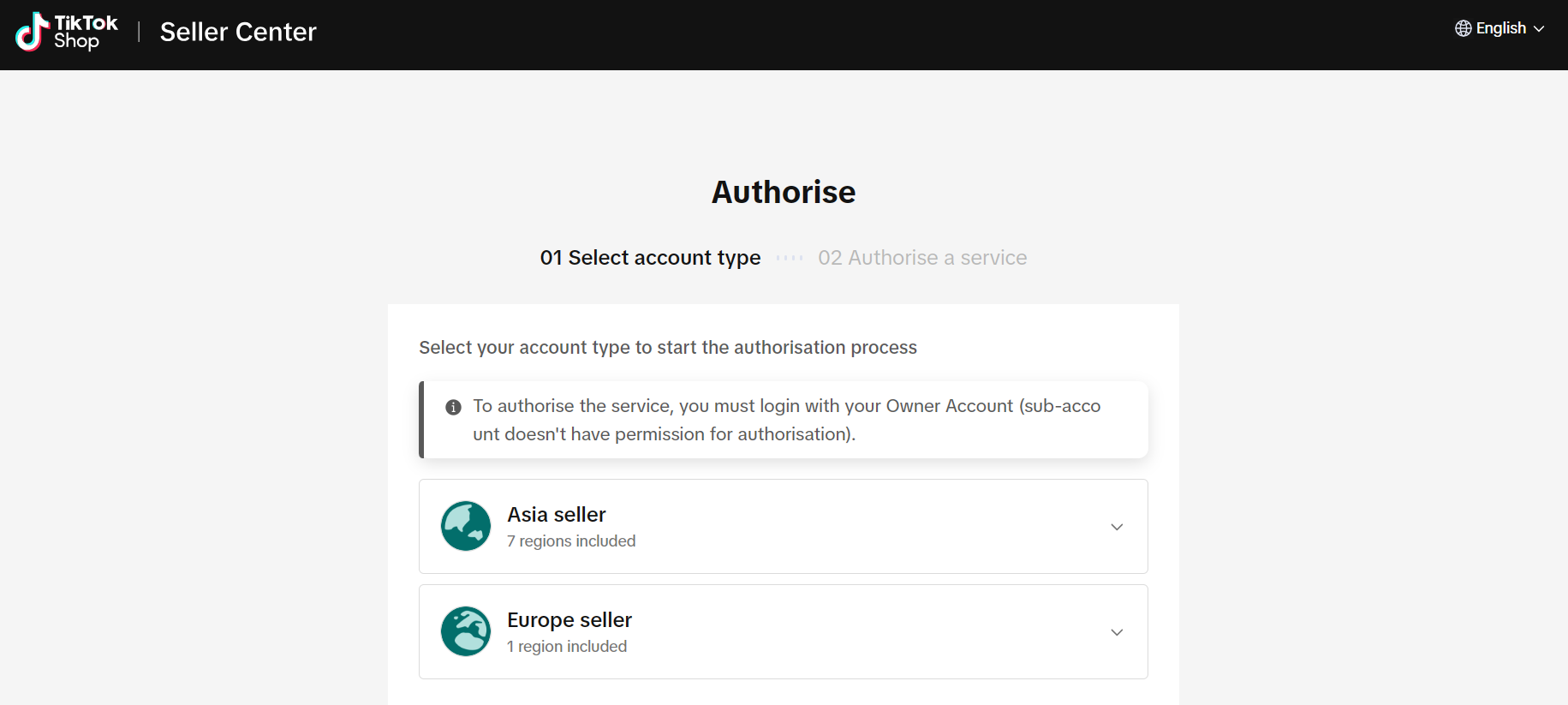Click the TikTok musical note logo
The width and height of the screenshot is (1568, 705).
point(32,33)
